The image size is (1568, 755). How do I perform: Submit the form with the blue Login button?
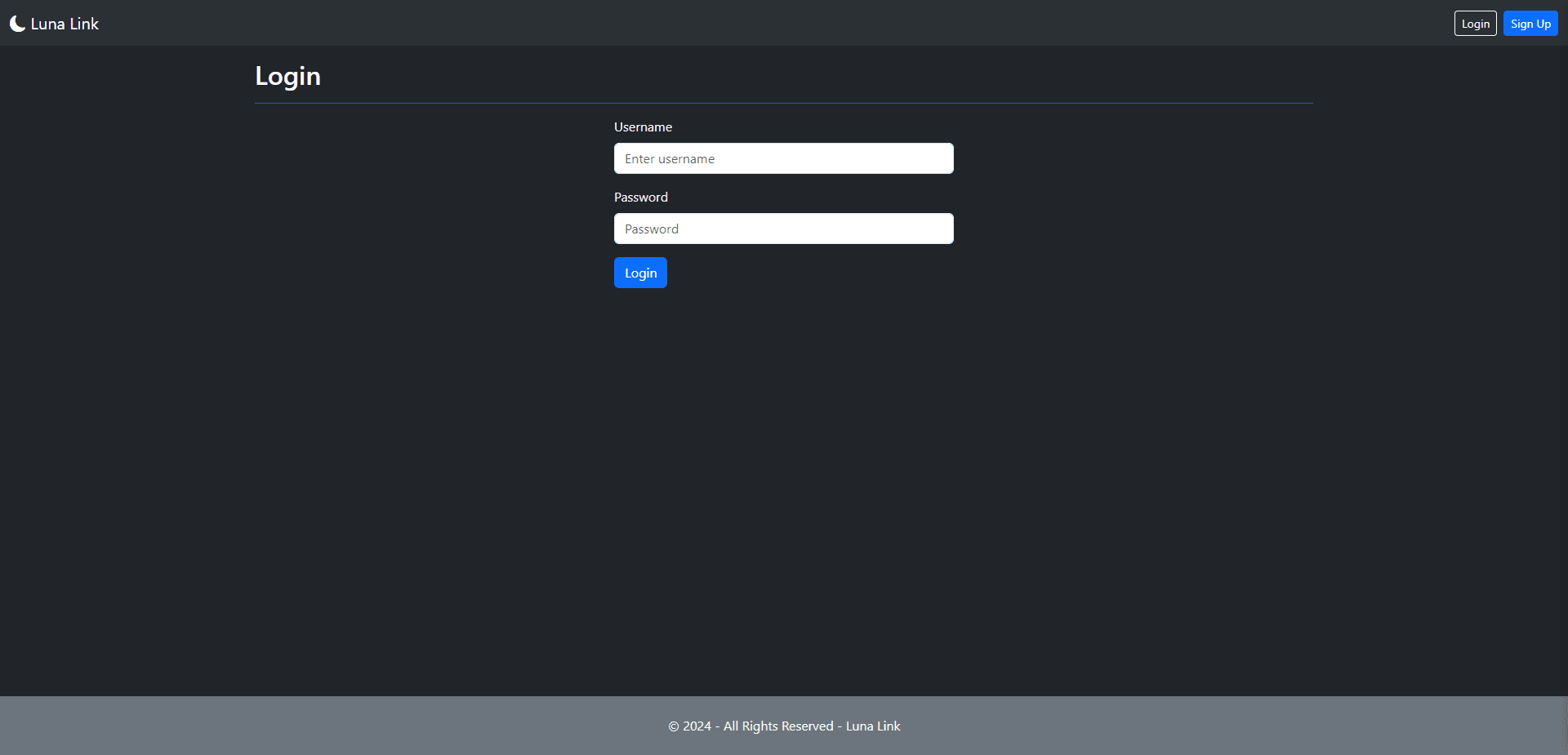[x=640, y=273]
